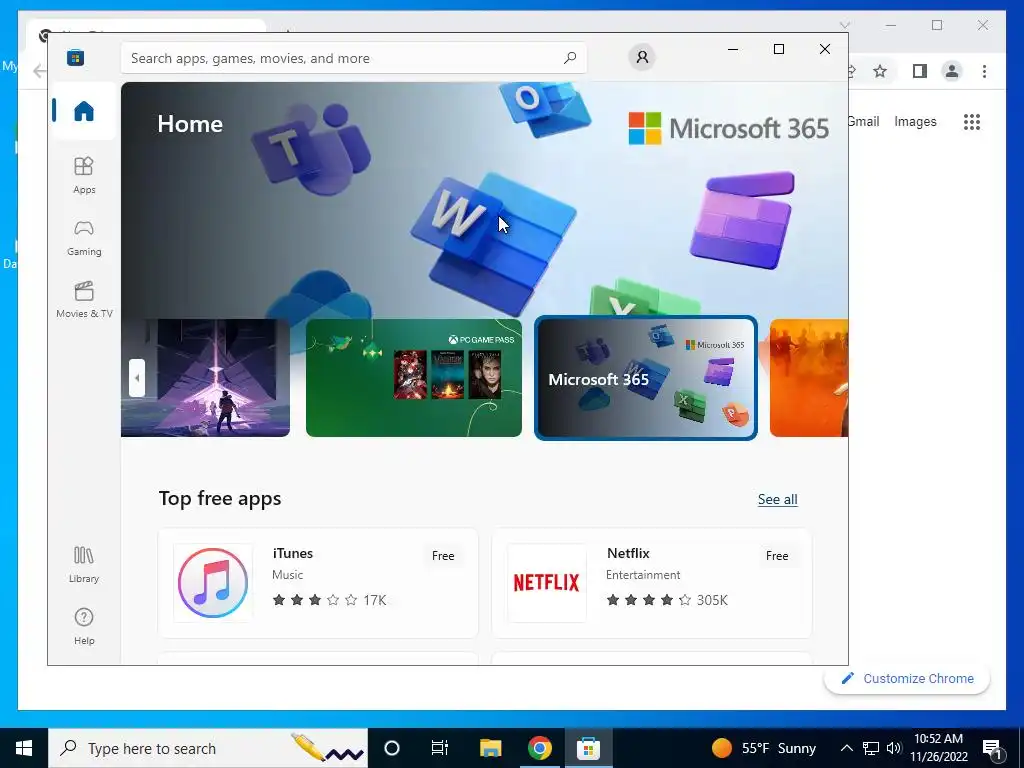Close the Microsoft Store window
Screen dimensions: 1024x768
click(825, 49)
